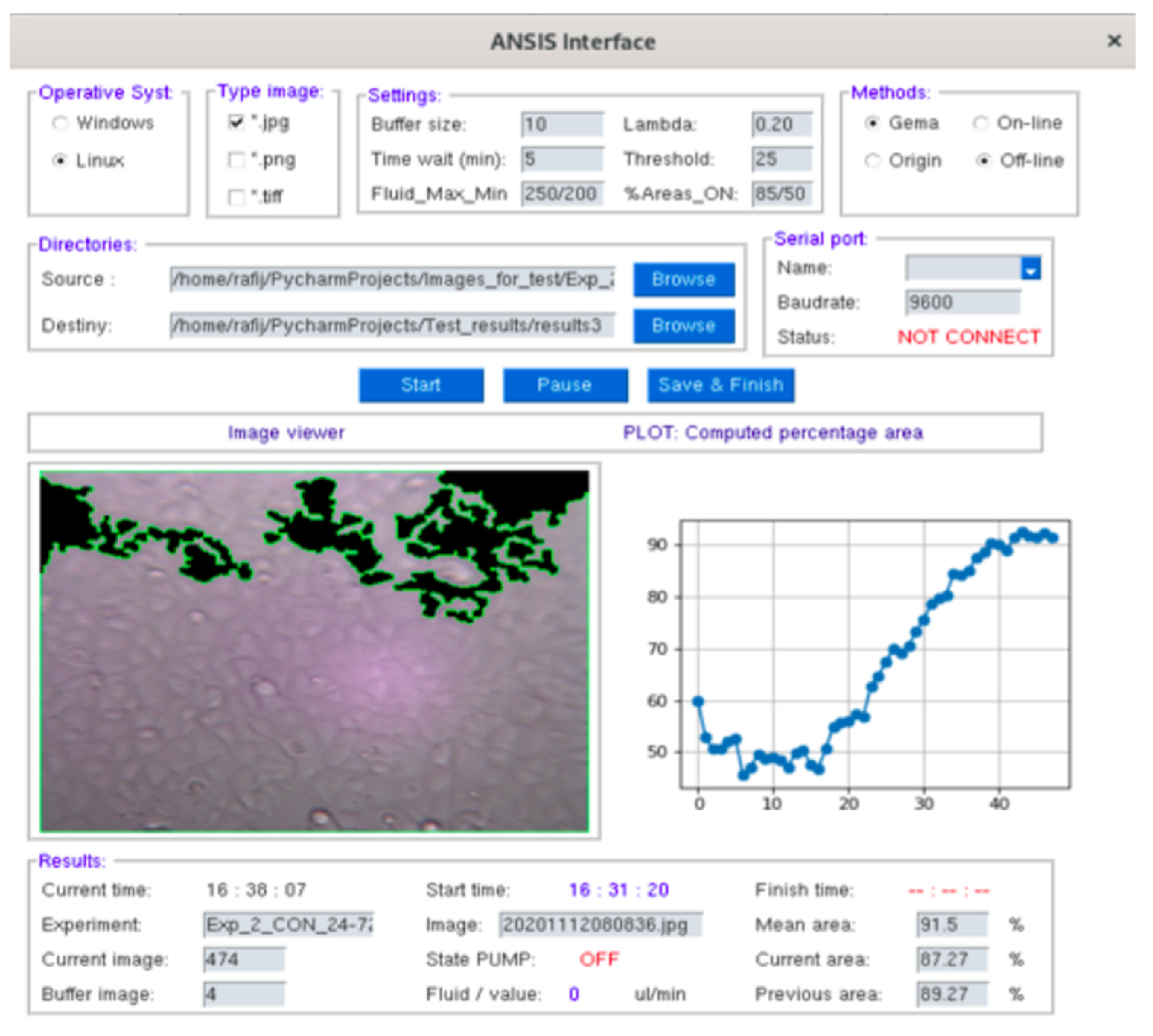
Task: Click the segmented cell image in viewer
Action: (x=314, y=651)
